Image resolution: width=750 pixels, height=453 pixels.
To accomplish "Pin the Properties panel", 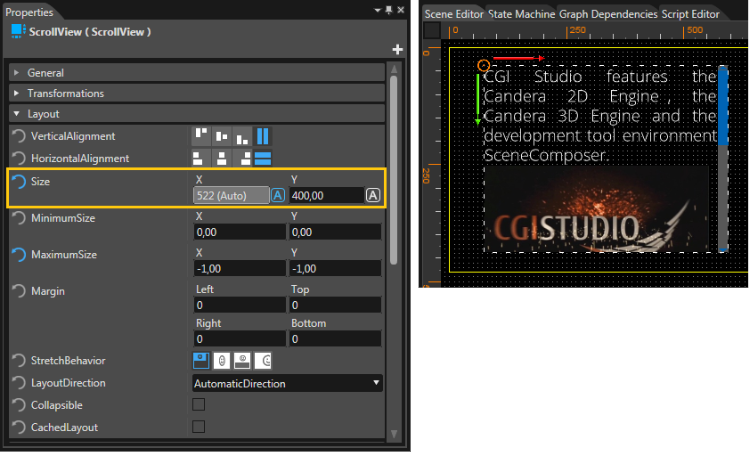I will (x=389, y=10).
